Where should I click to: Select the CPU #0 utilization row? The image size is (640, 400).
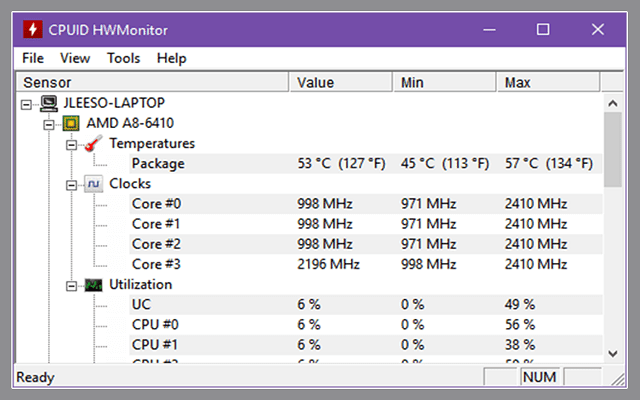point(365,325)
